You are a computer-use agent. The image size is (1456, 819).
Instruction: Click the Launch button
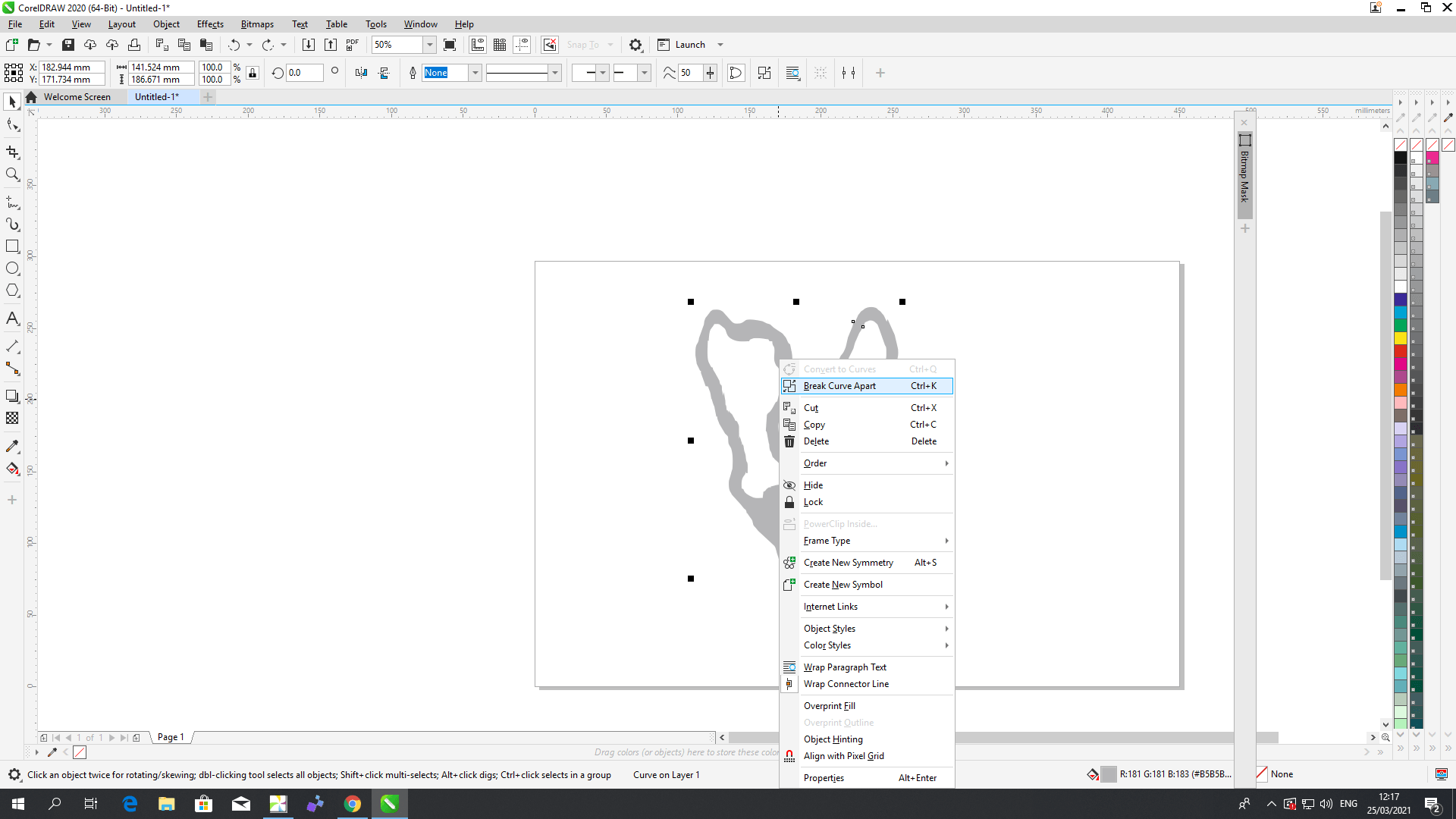[682, 45]
